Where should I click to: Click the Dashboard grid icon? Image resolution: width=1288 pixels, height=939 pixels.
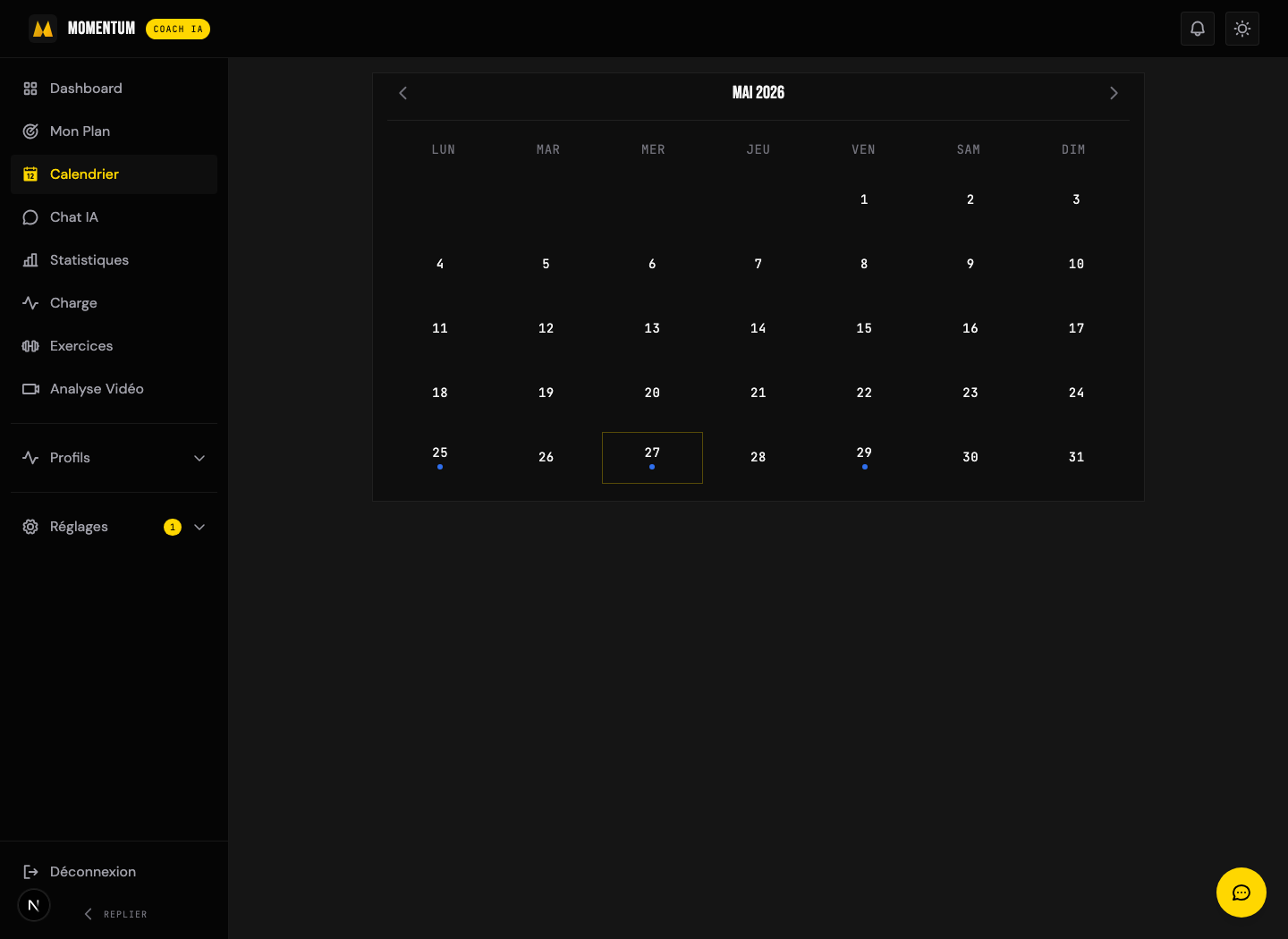30,89
